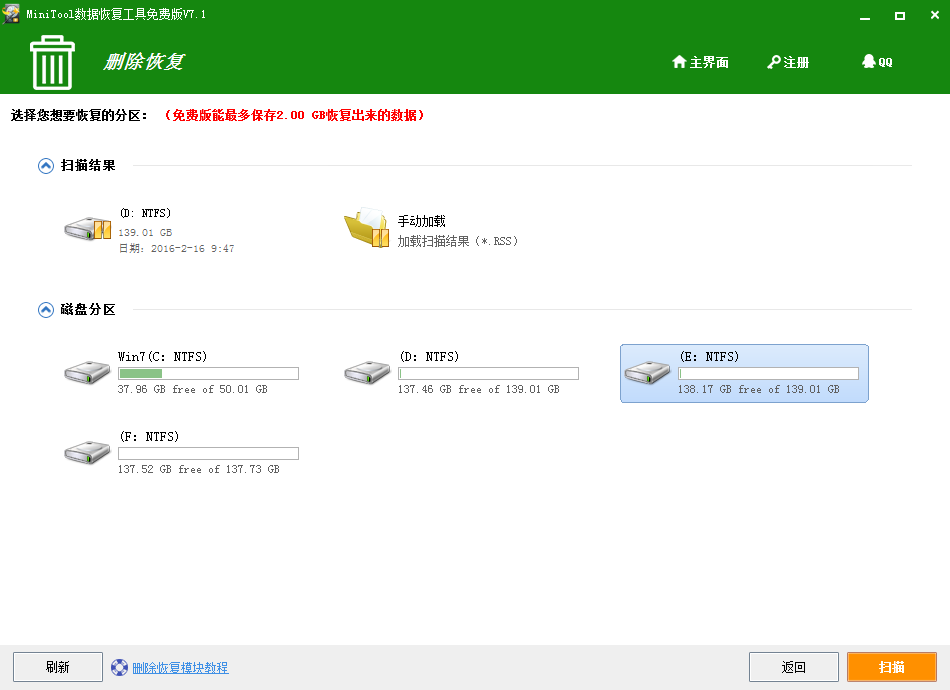Click the 刷新 refresh button
Image resolution: width=950 pixels, height=690 pixels.
pyautogui.click(x=58, y=667)
